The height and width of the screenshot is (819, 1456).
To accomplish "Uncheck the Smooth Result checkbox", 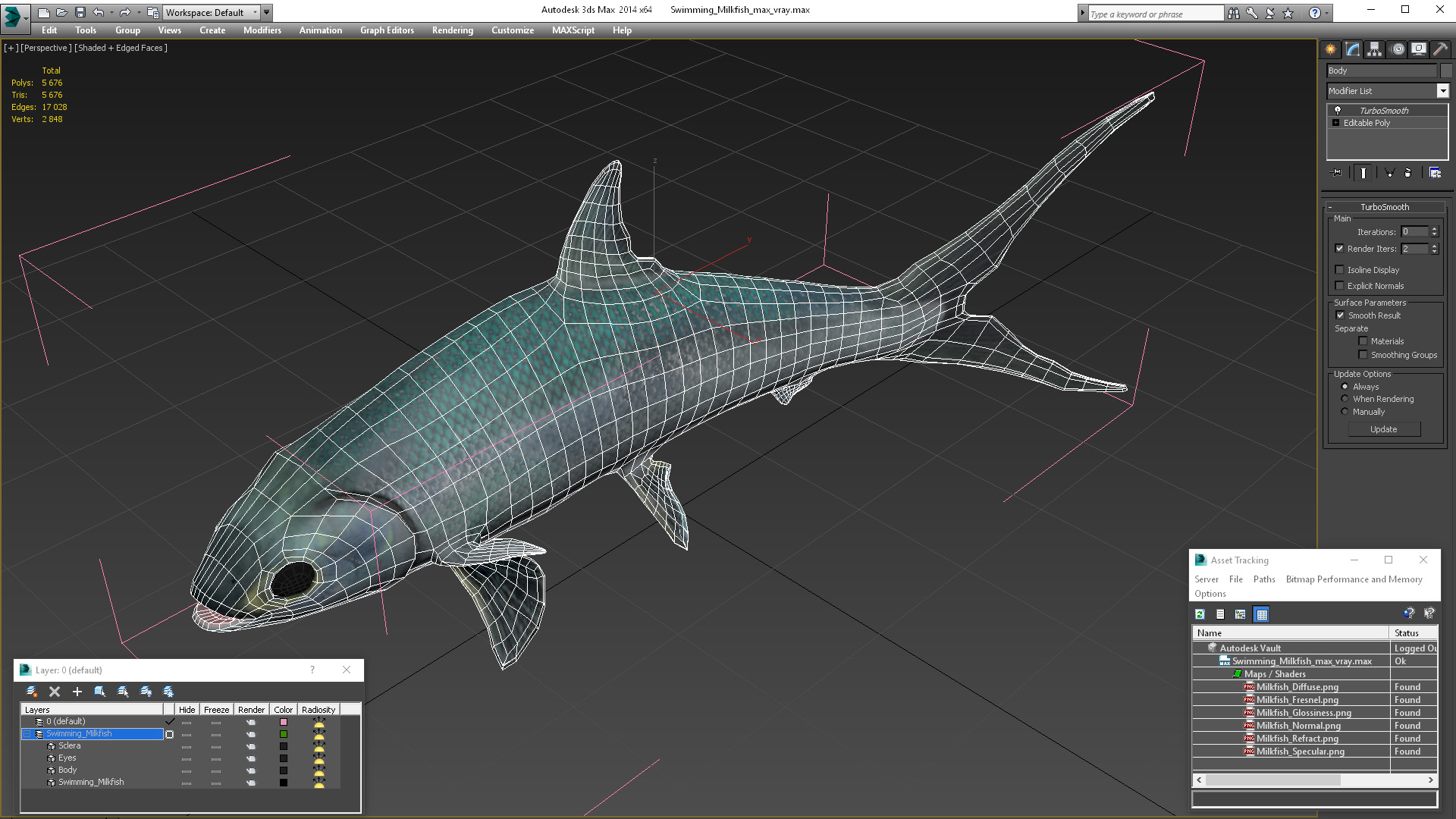I will tap(1340, 315).
